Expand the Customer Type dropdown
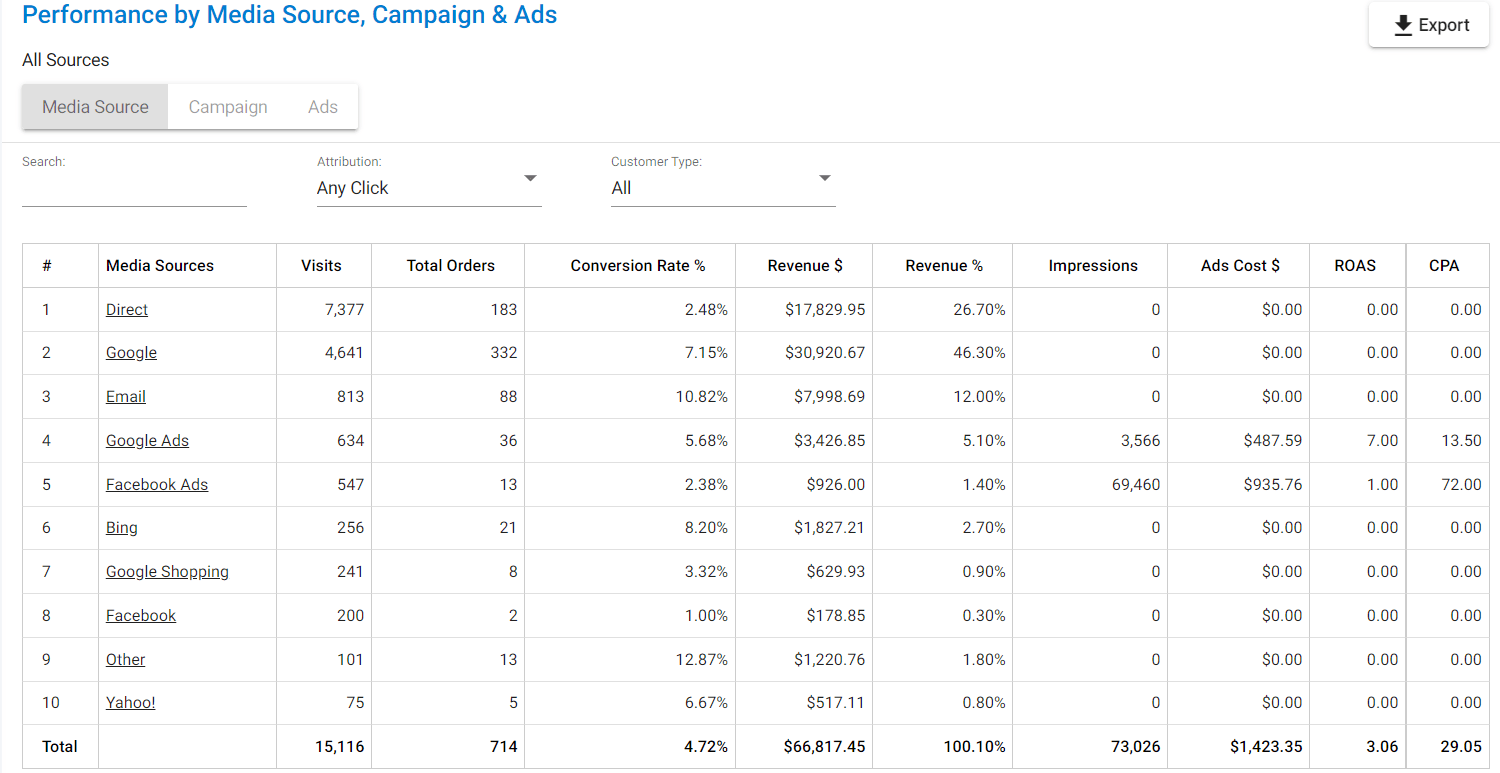This screenshot has height=773, width=1500. point(722,188)
